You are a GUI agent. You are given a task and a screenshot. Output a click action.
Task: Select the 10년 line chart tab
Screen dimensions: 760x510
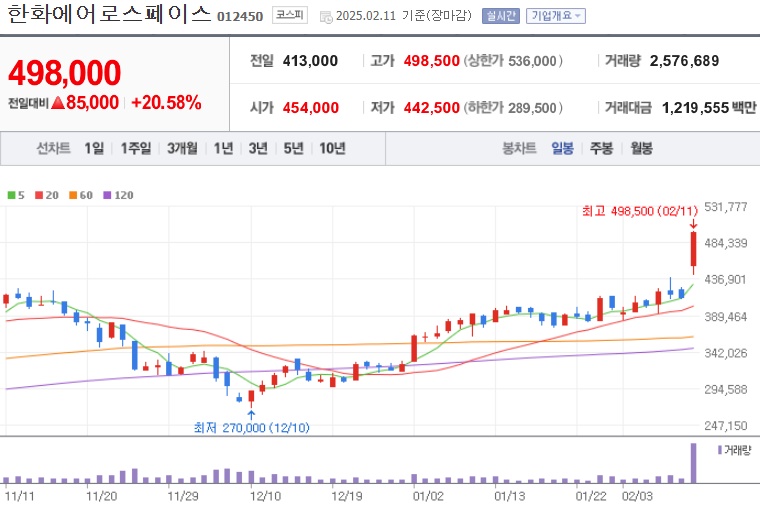click(x=332, y=148)
